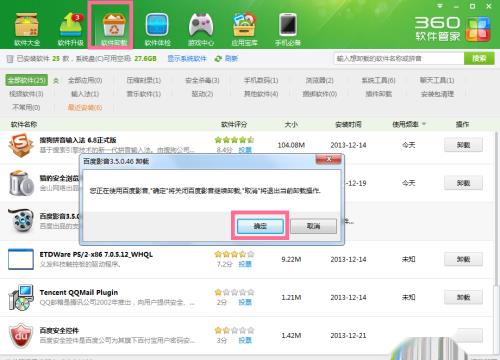Select the 手机数码(1) category
This screenshot has width=500, height=360.
261,80
